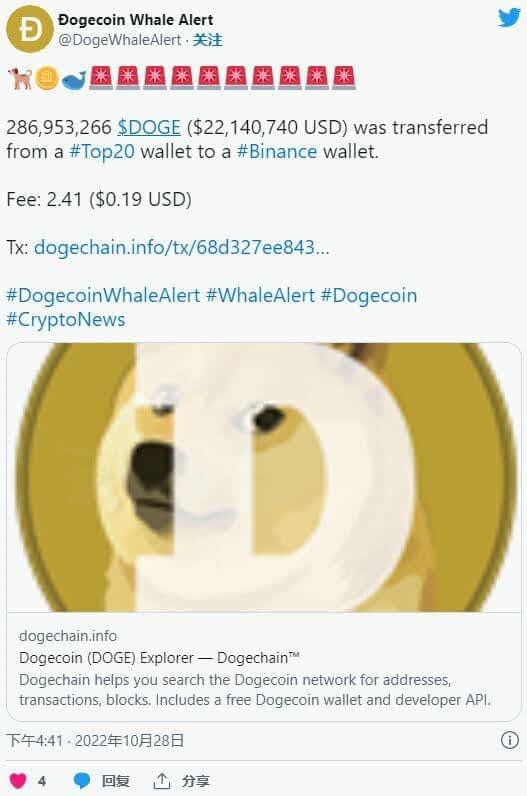
Task: Click the tweet timestamp 下午4:41
Action: pyautogui.click(x=34, y=741)
